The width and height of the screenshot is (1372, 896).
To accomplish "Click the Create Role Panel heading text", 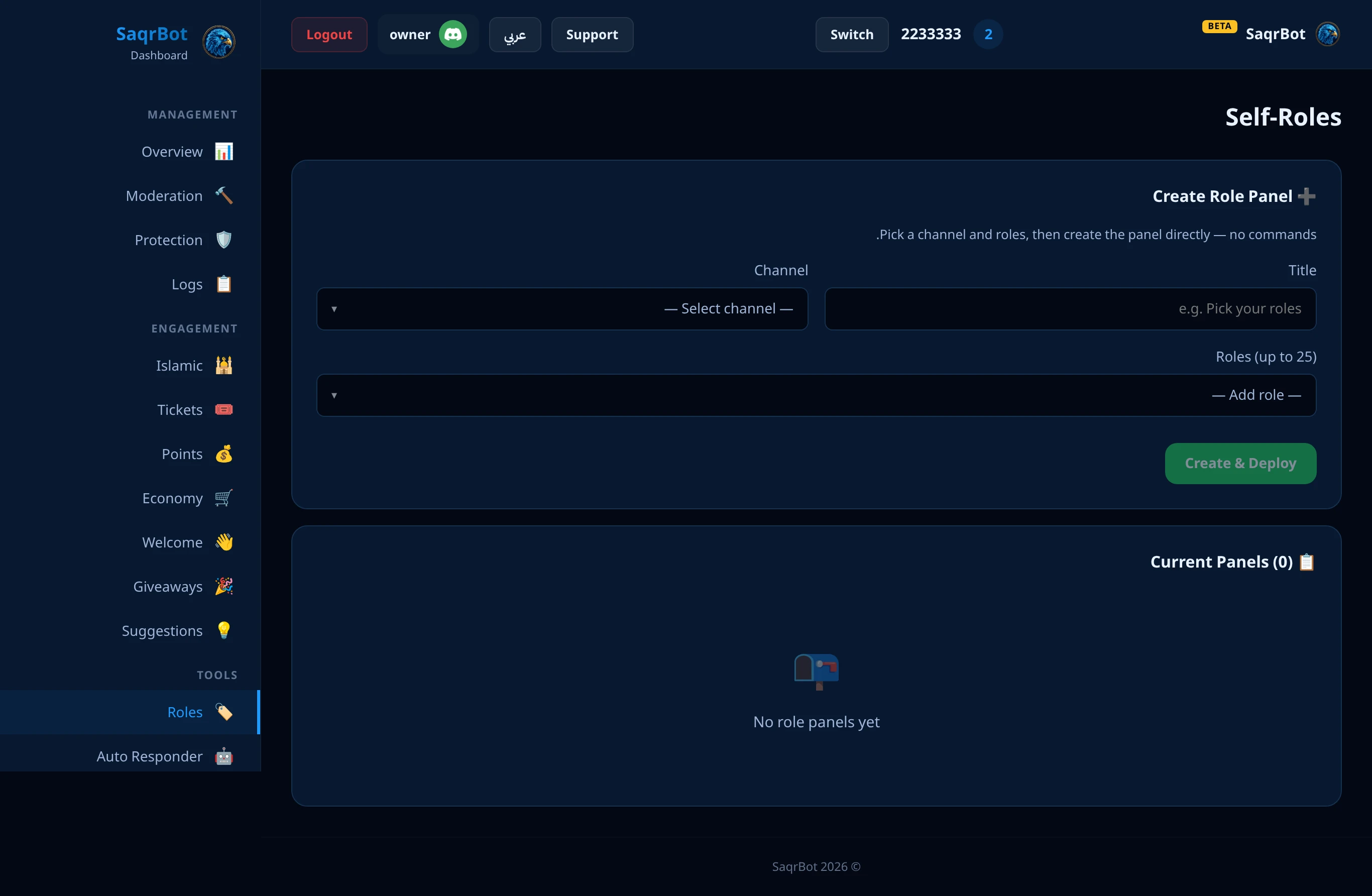I will tap(1222, 196).
